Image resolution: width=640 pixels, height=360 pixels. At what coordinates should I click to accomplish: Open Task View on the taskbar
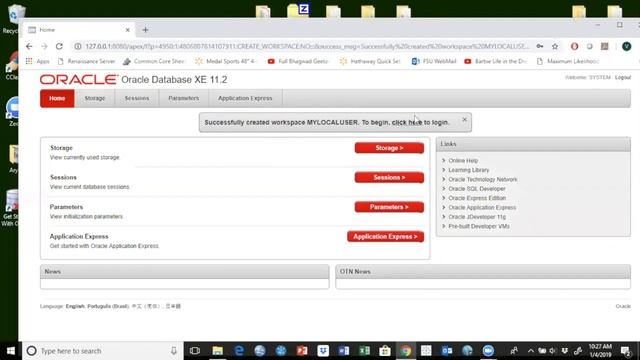click(195, 351)
